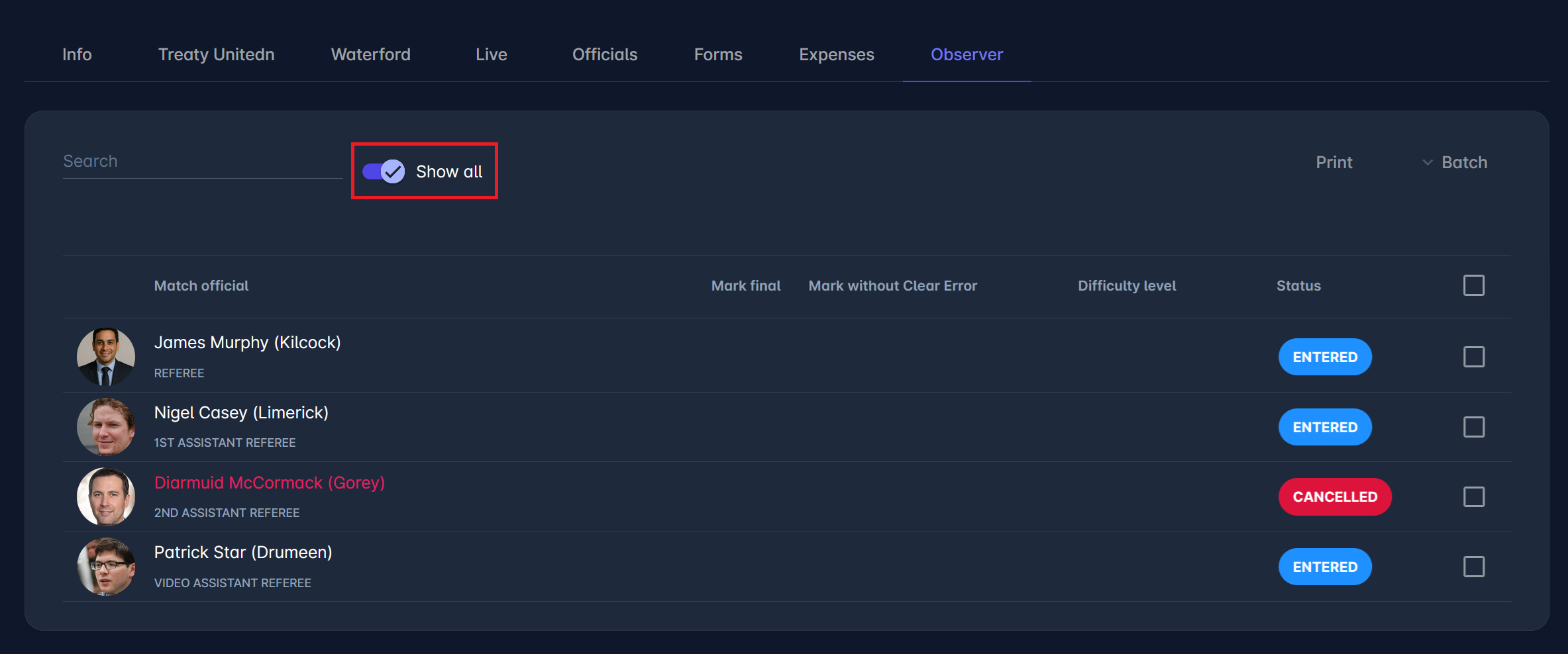Click the red CANCELLED status badge

click(x=1334, y=496)
